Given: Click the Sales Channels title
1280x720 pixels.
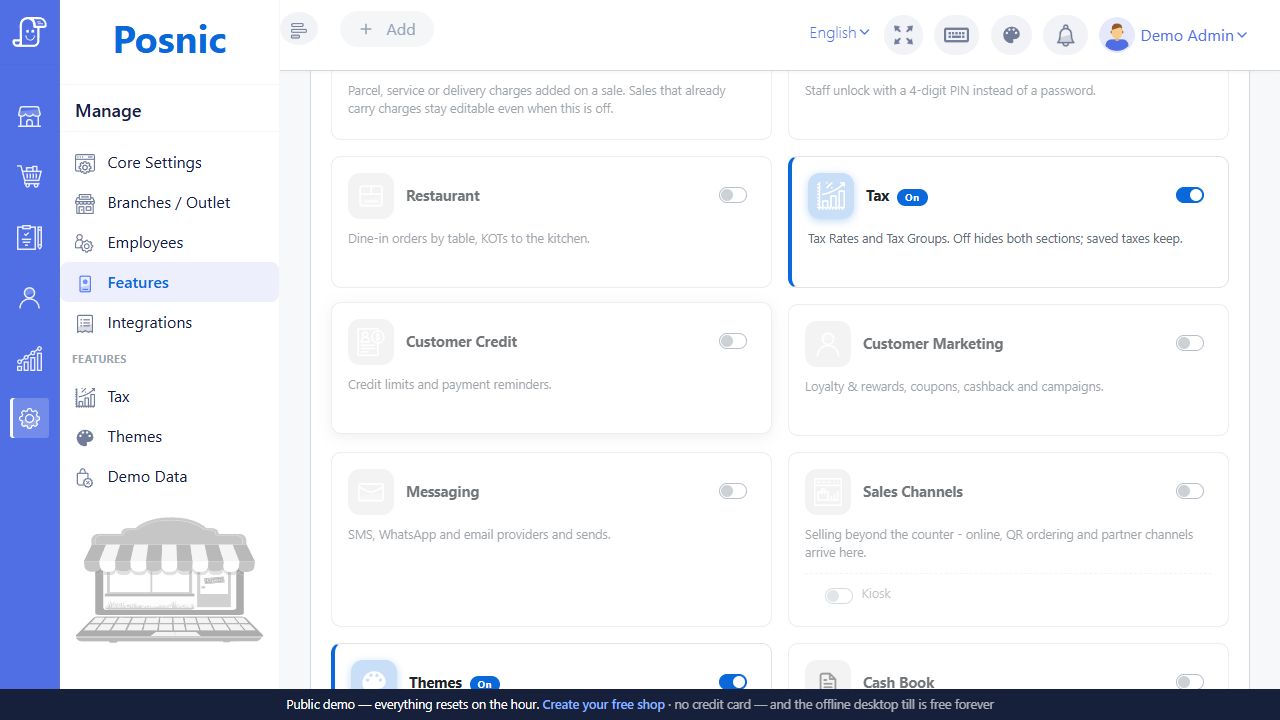Looking at the screenshot, I should (913, 491).
